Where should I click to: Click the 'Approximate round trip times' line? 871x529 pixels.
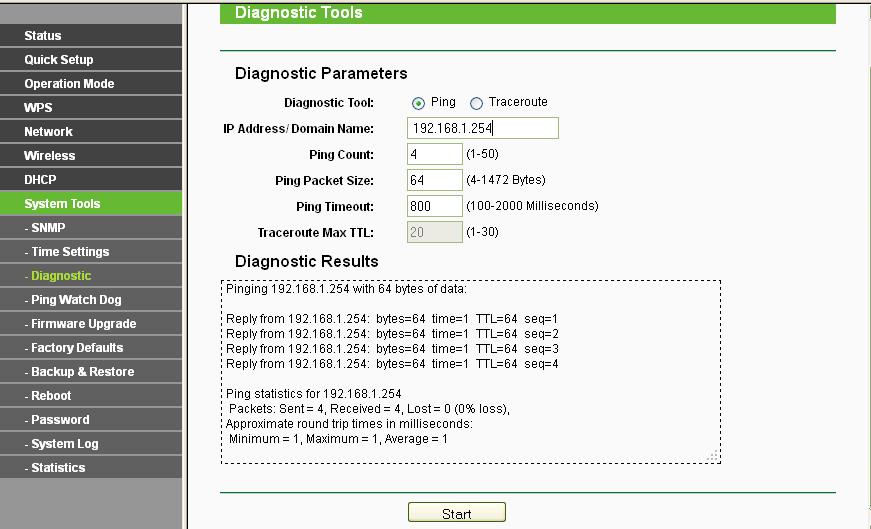(349, 424)
